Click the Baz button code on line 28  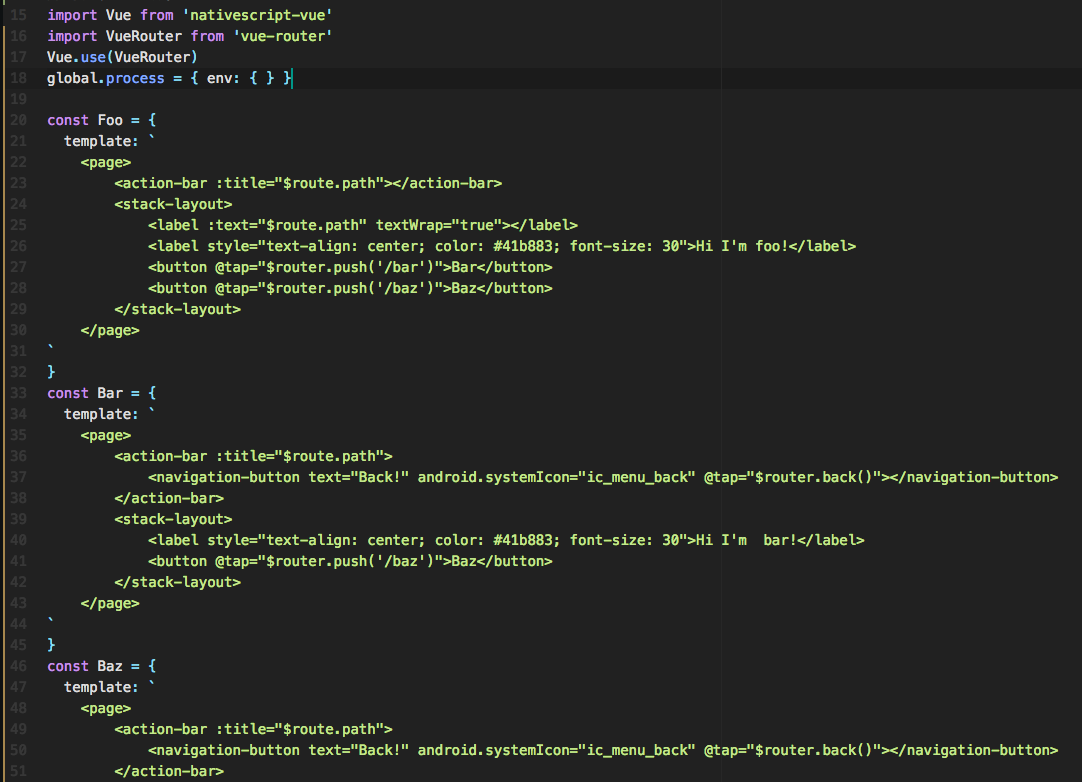[350, 289]
